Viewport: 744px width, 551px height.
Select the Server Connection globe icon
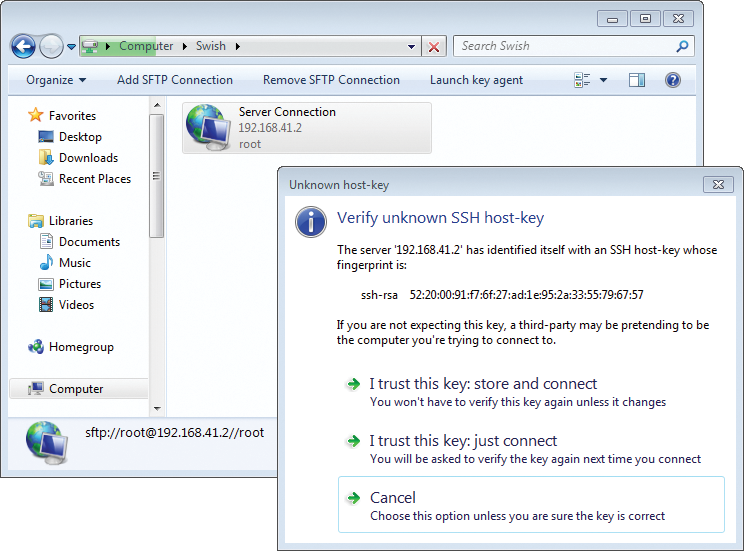pyautogui.click(x=210, y=128)
